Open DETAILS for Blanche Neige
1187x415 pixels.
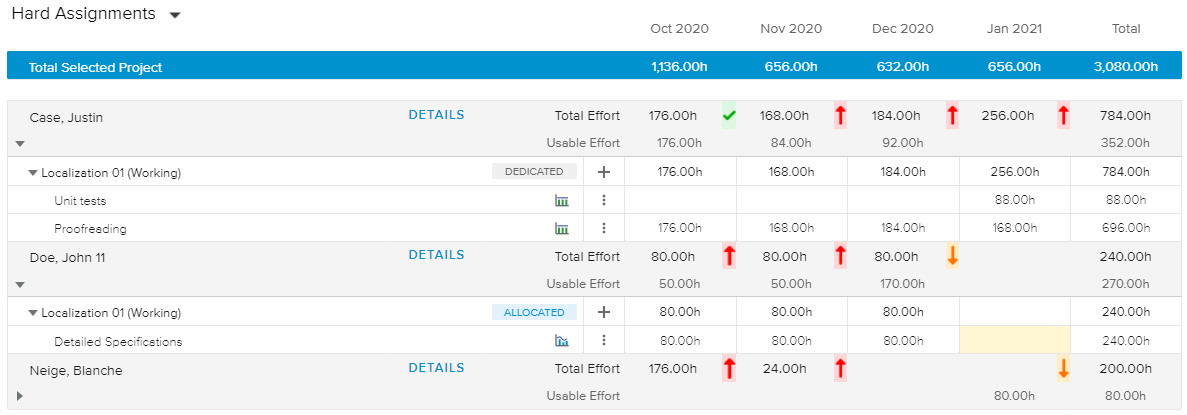pos(436,368)
